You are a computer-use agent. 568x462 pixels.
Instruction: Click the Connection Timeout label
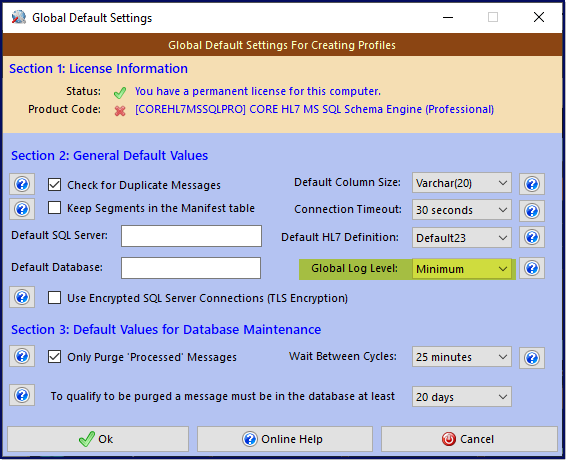(348, 209)
